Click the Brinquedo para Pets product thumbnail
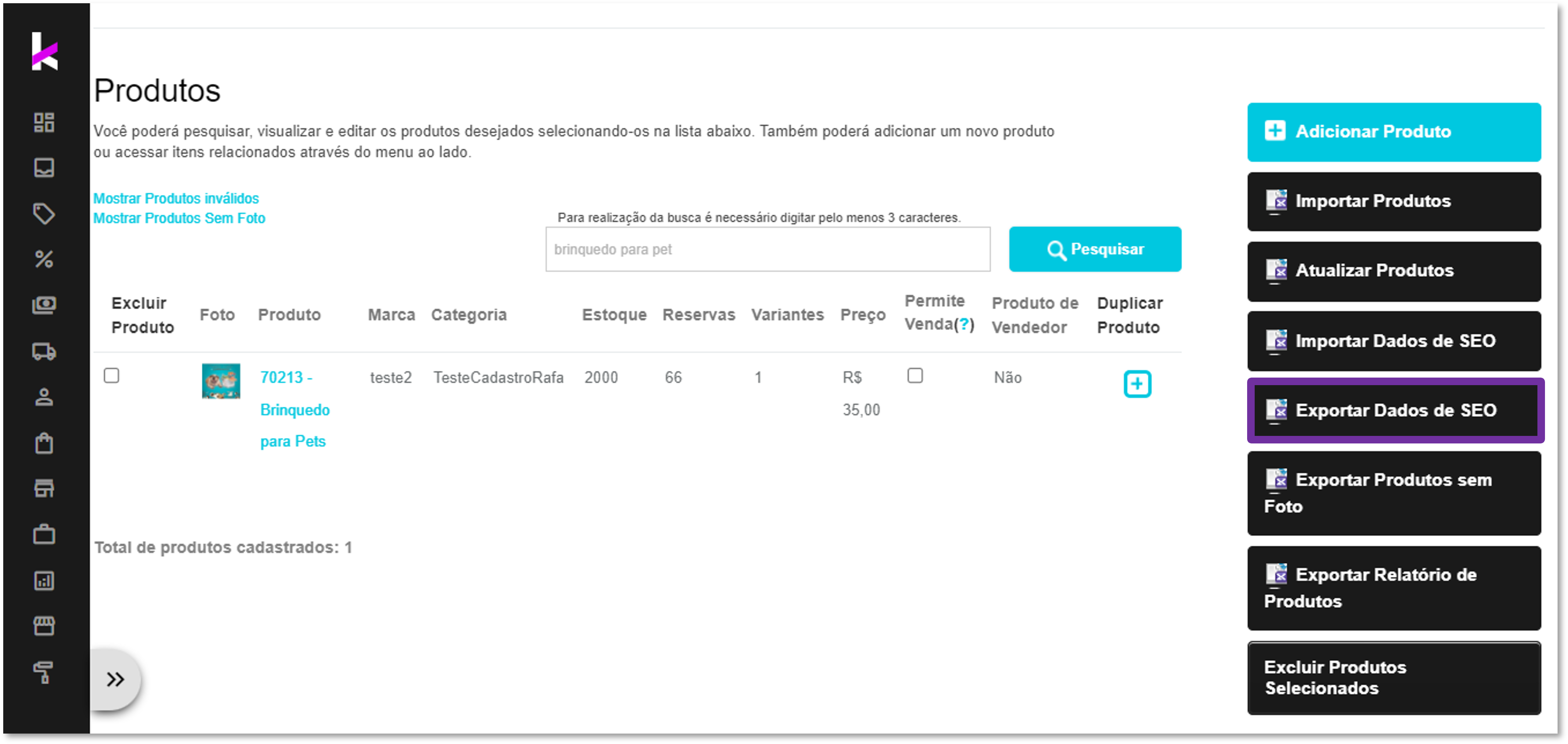The image size is (1568, 744). (x=221, y=381)
